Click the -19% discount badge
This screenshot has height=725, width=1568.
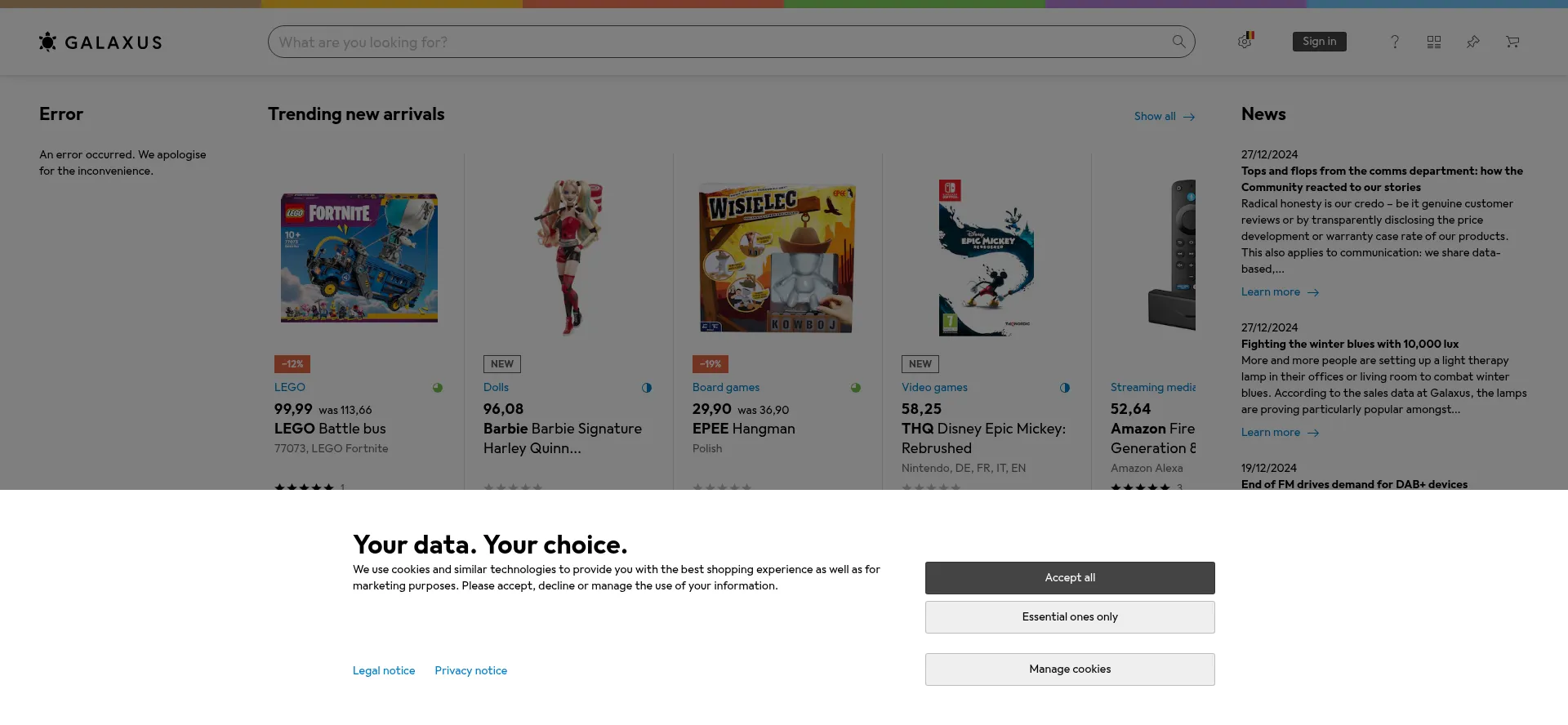710,364
